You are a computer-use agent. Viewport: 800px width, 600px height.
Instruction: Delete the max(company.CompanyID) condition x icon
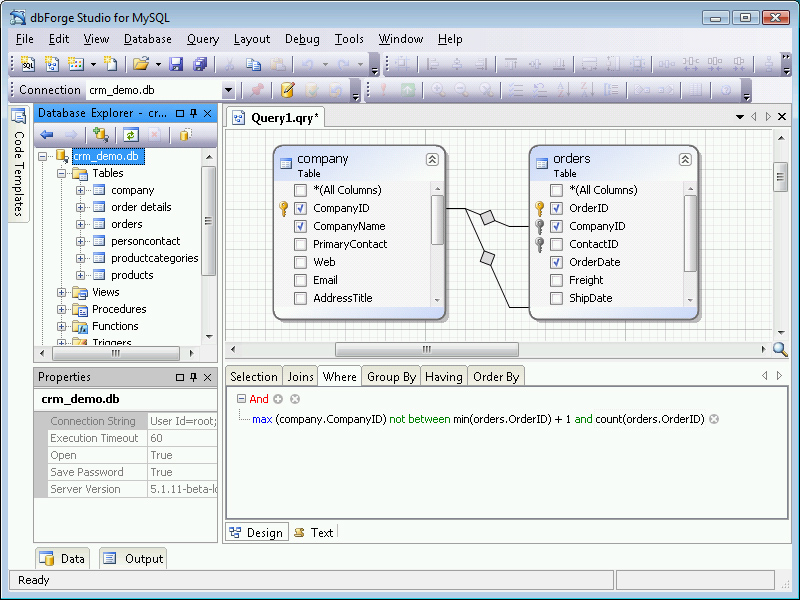[x=714, y=419]
